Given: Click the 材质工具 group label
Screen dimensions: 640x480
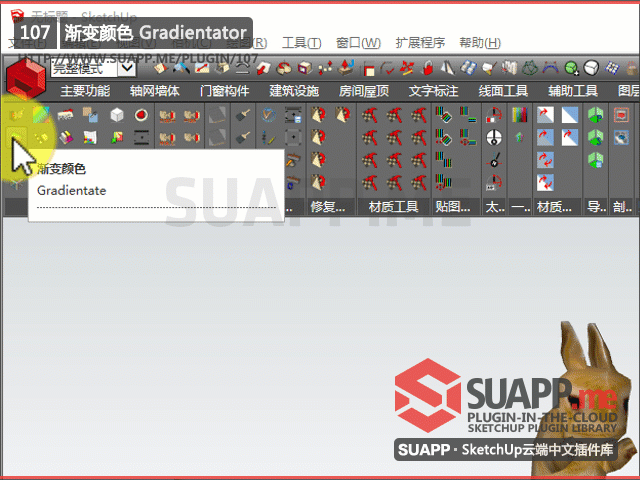Looking at the screenshot, I should [393, 207].
